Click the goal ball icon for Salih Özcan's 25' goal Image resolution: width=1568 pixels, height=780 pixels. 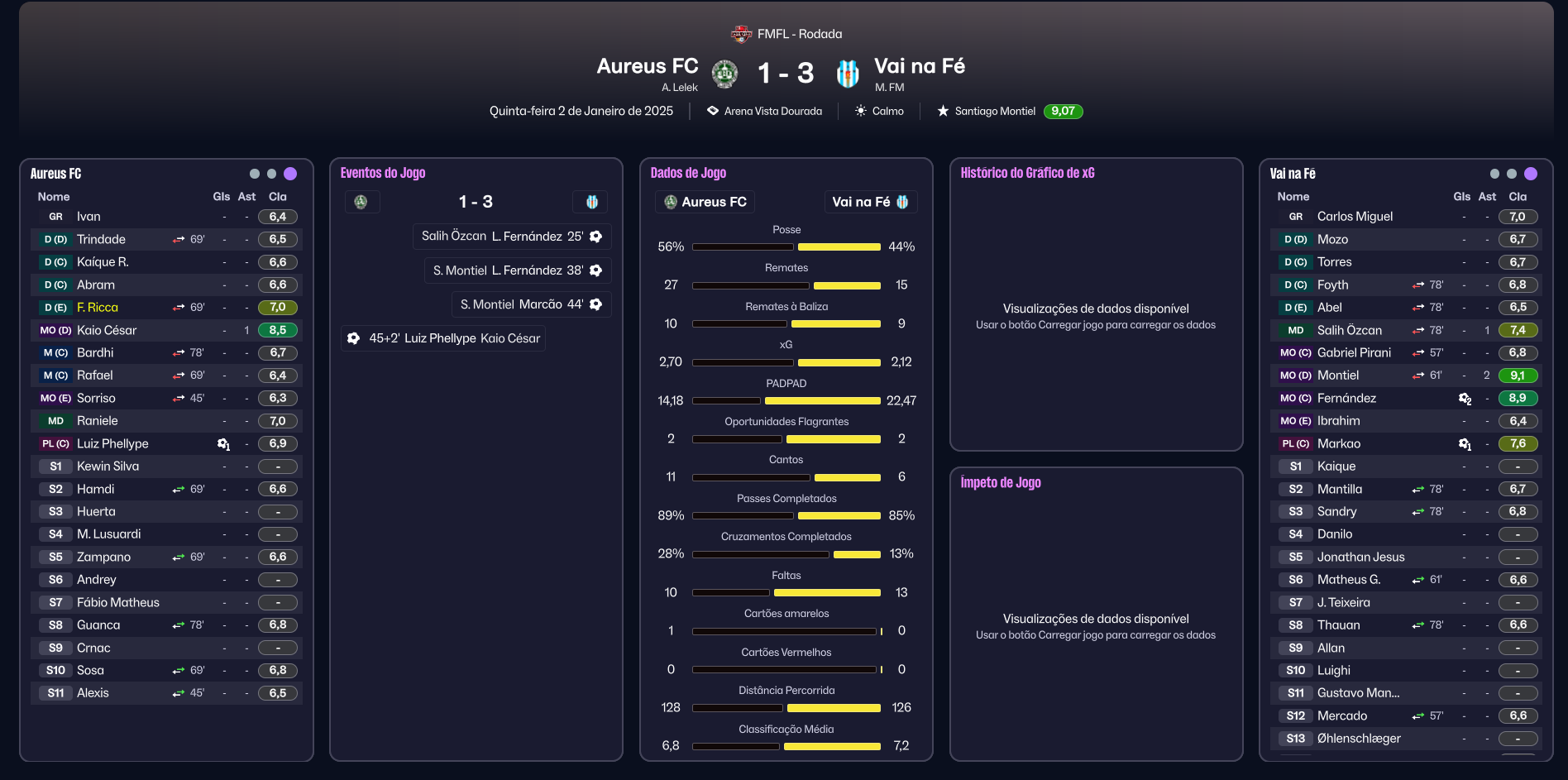click(596, 237)
